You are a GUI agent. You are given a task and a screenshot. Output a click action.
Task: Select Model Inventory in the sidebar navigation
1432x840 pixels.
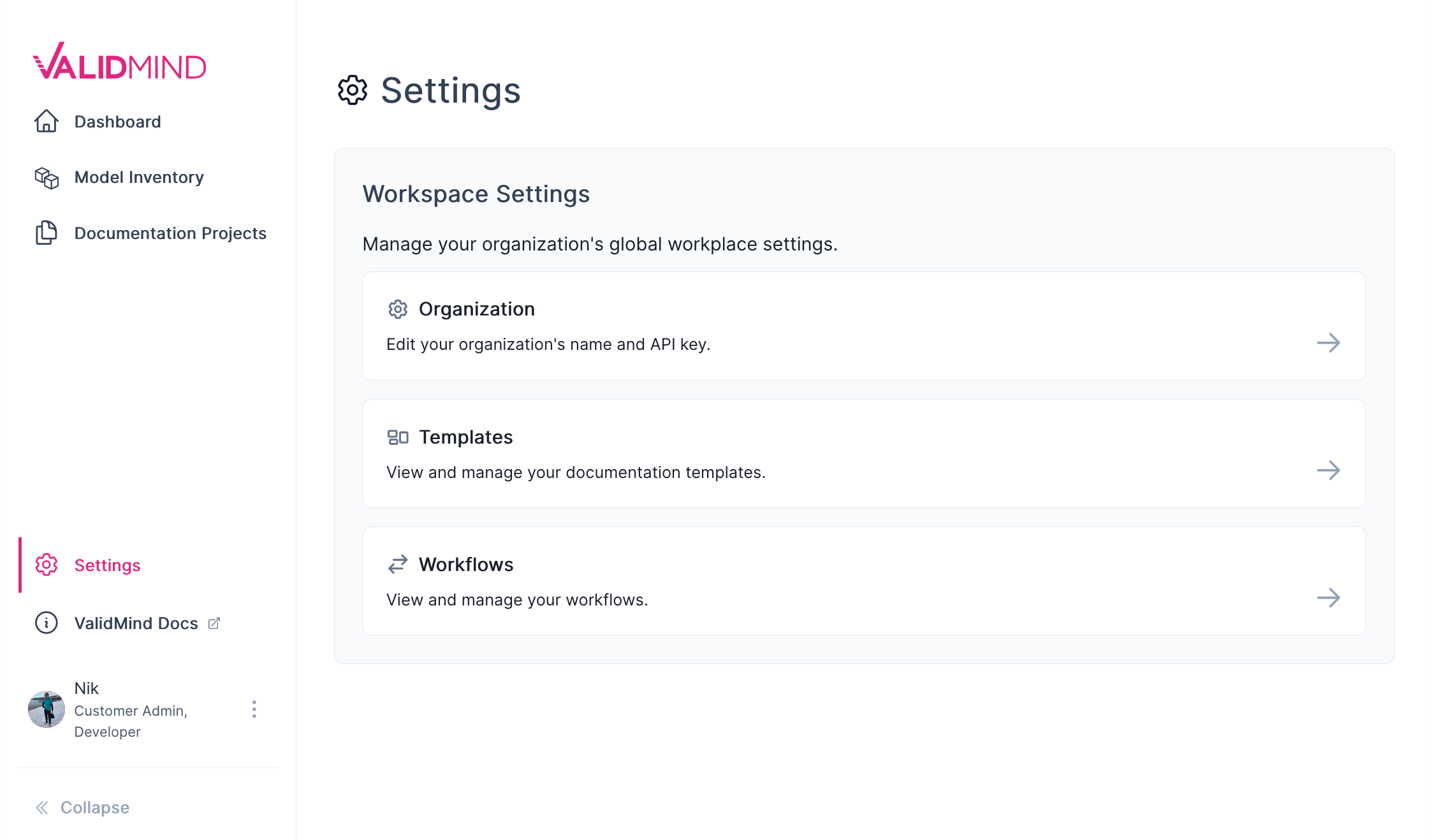click(x=138, y=177)
